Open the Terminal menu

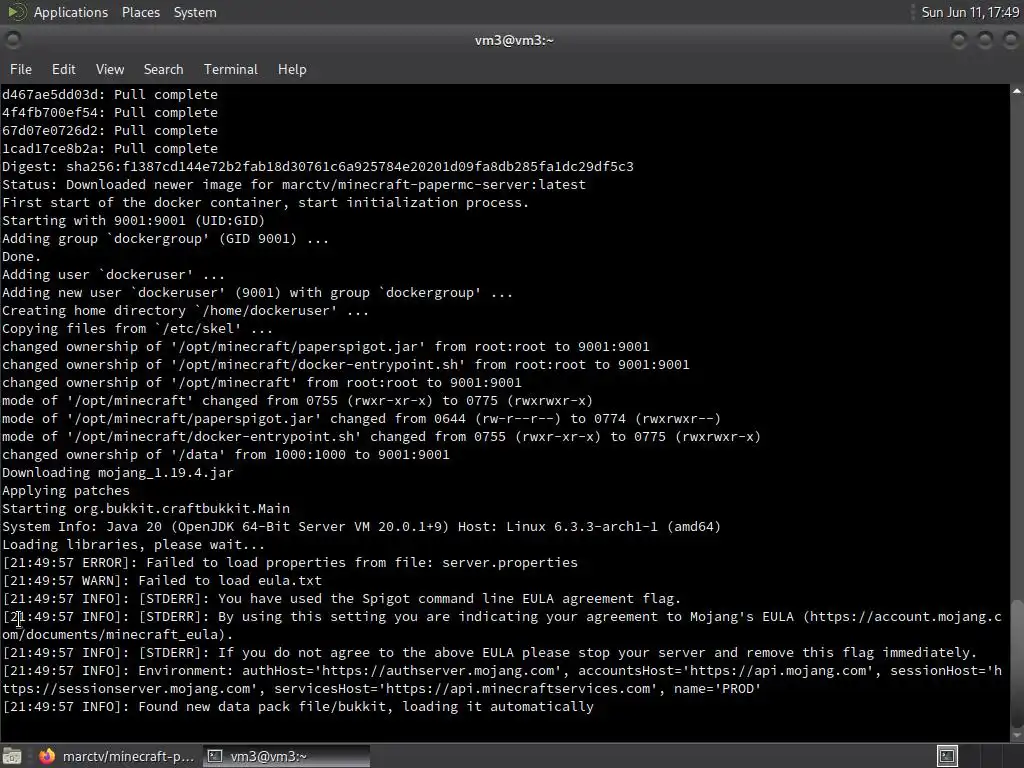(231, 69)
